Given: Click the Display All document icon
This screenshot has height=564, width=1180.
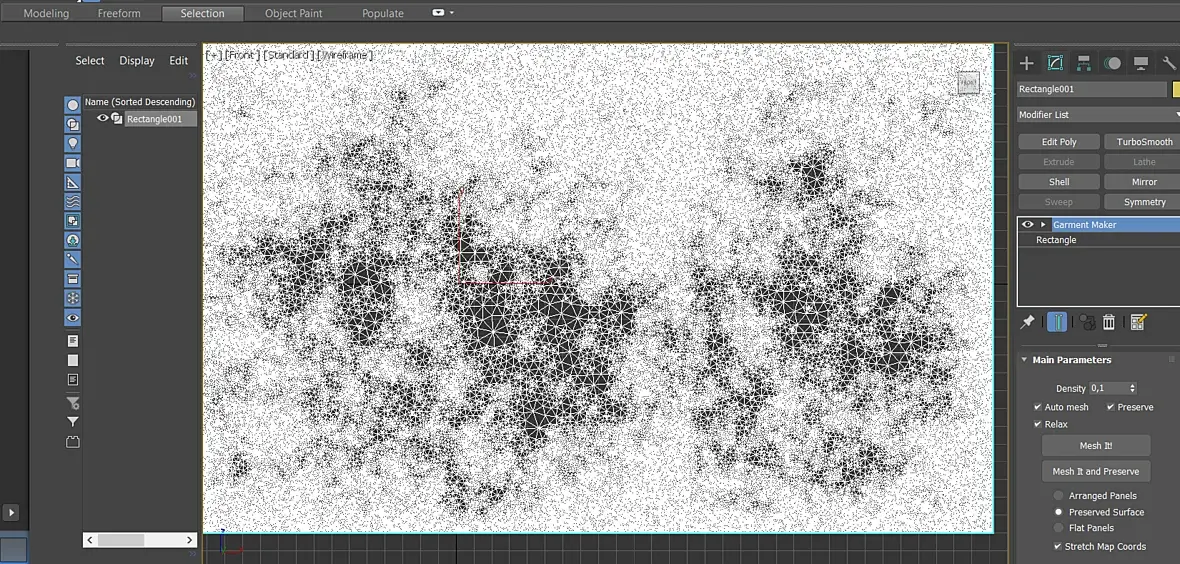Looking at the screenshot, I should pos(73,341).
